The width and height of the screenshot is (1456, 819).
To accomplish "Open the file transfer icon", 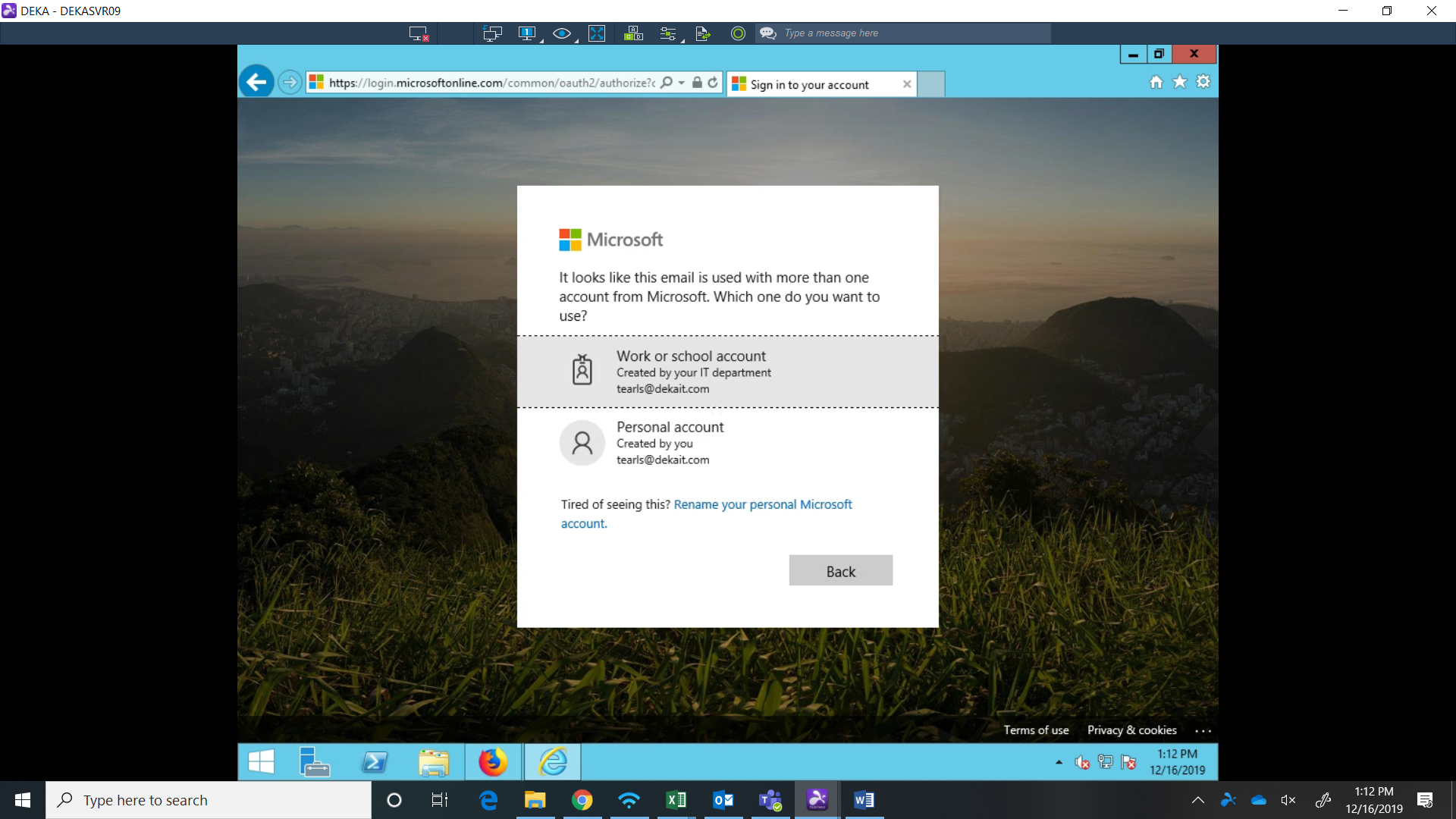I will tap(702, 33).
